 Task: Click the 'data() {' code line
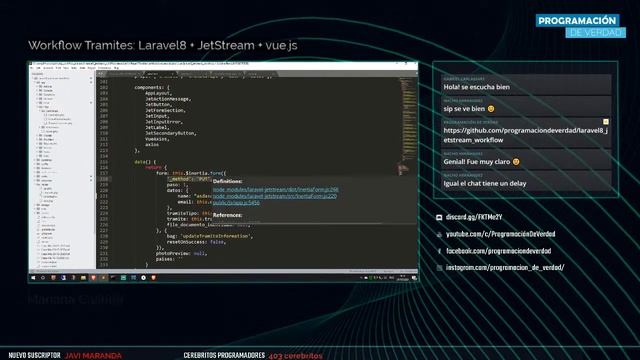pyautogui.click(x=145, y=162)
